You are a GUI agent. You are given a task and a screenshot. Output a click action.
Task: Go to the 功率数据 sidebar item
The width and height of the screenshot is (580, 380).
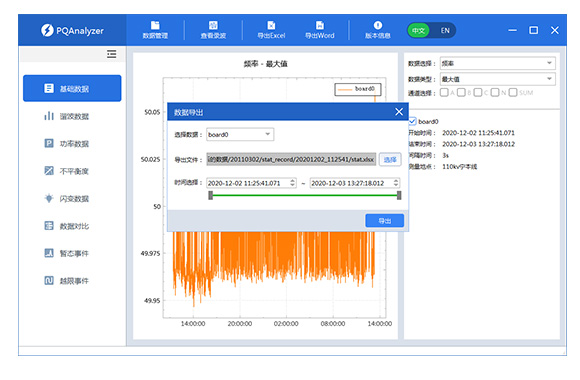67,144
